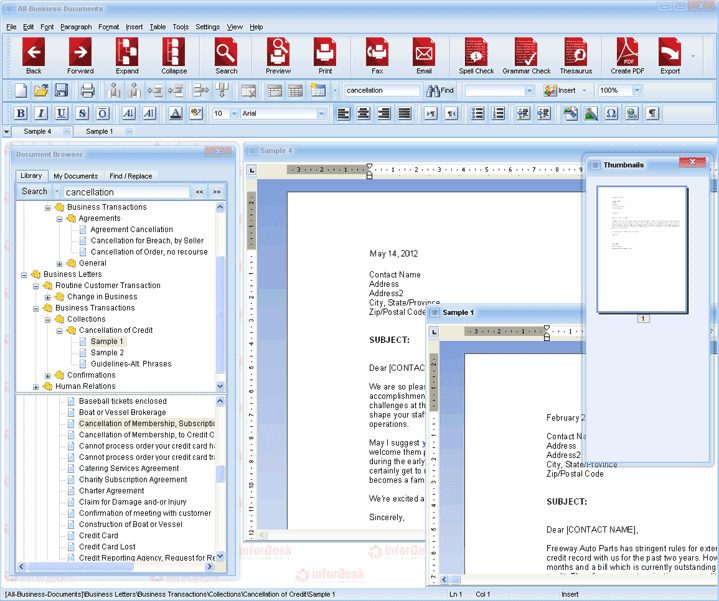Click the small printer icon in second toolbar
This screenshot has height=601, width=719.
pyautogui.click(x=88, y=90)
